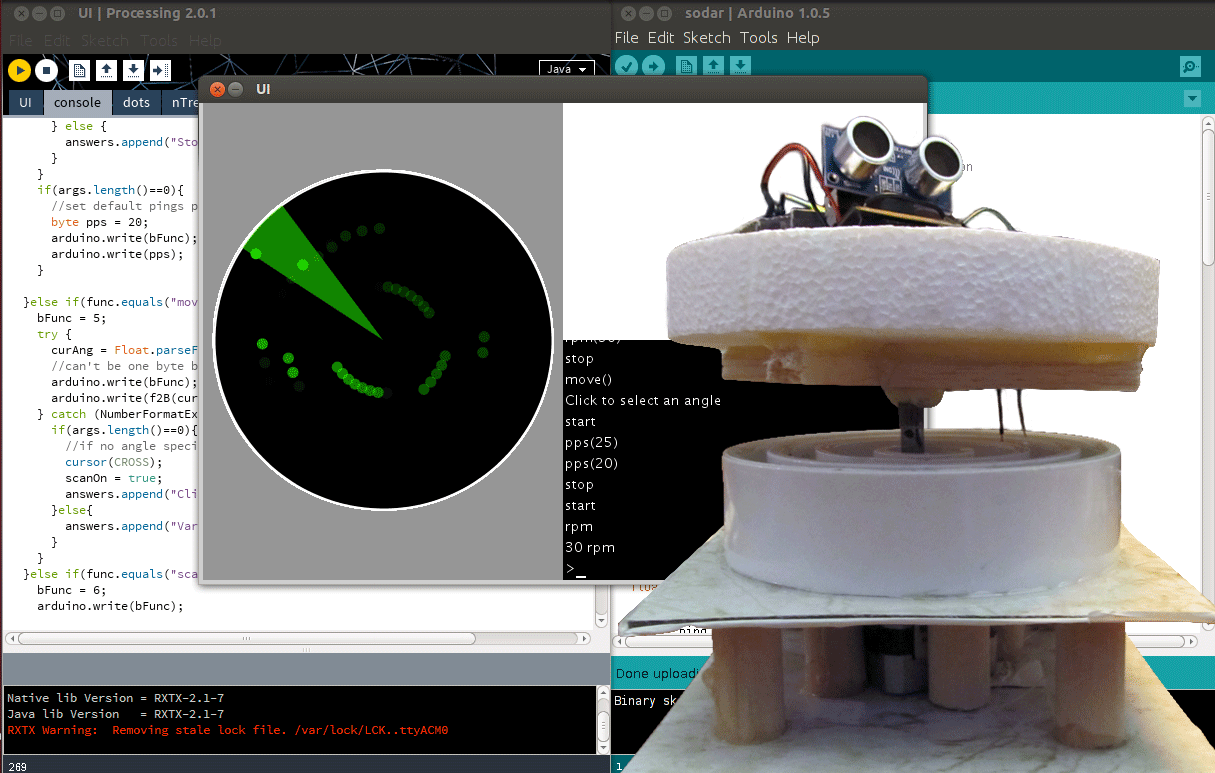
Task: Create a new sketch in Processing
Action: 78,70
